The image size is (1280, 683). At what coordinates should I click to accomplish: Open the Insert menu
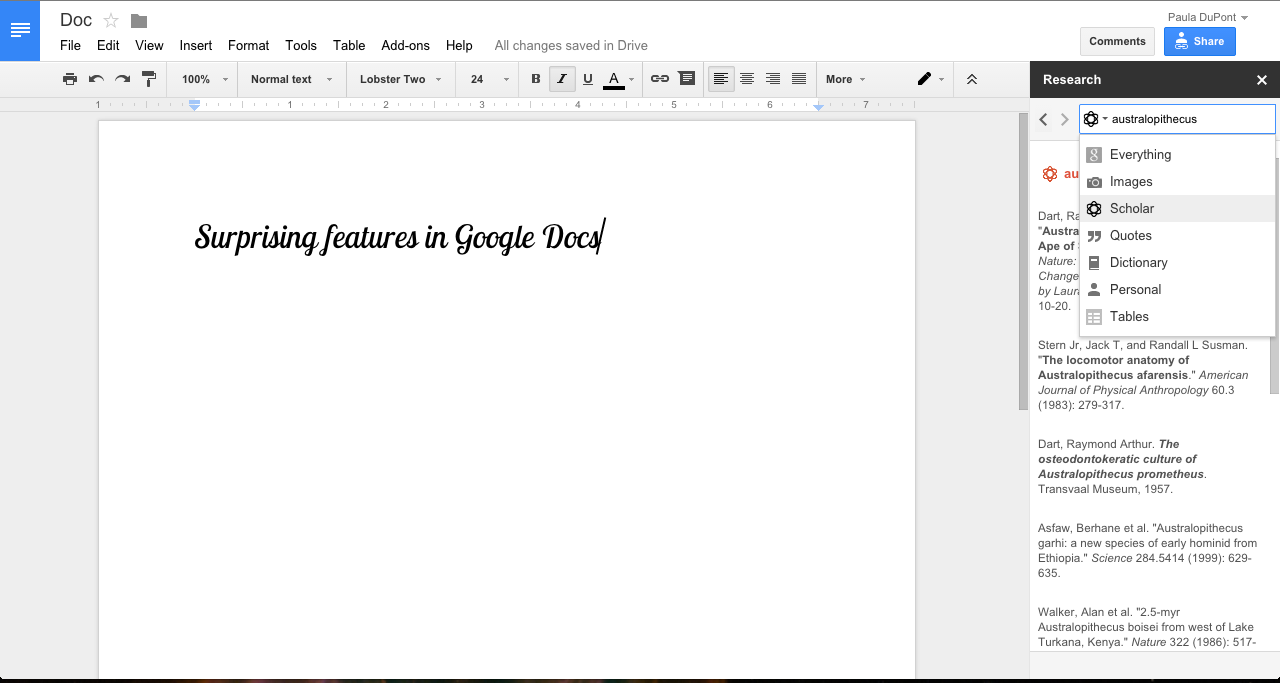pyautogui.click(x=196, y=45)
